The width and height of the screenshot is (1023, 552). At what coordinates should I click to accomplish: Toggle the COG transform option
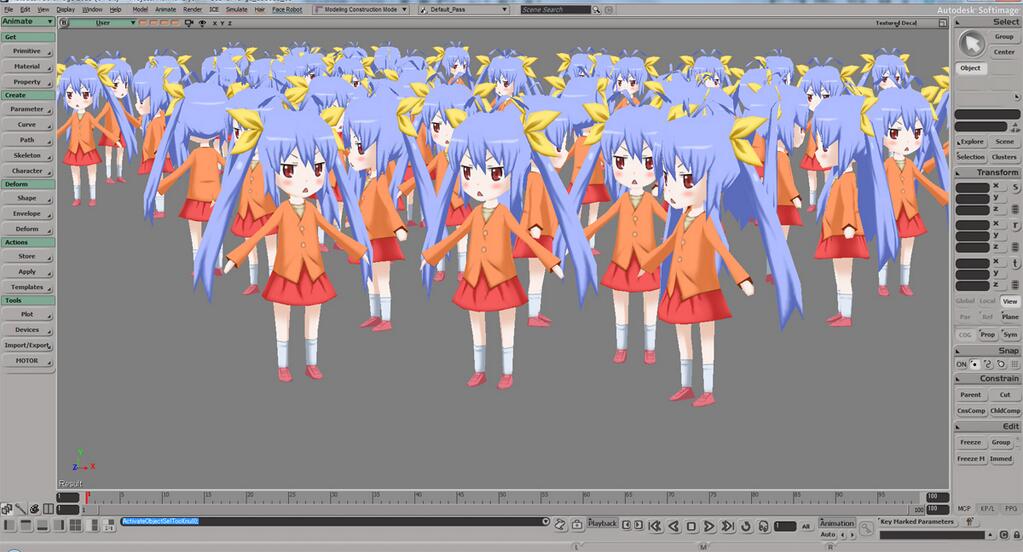tap(965, 335)
